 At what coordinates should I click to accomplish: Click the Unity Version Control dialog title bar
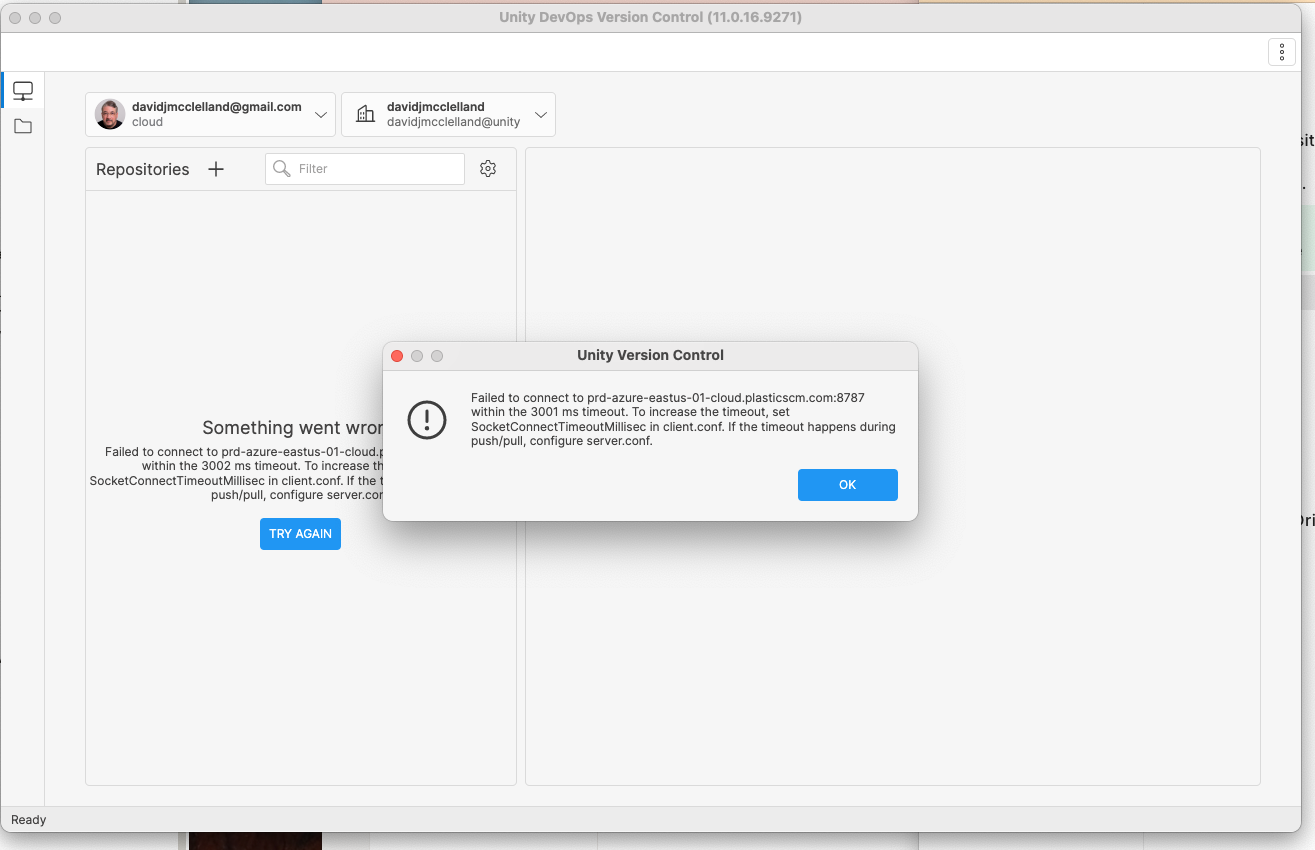point(650,355)
